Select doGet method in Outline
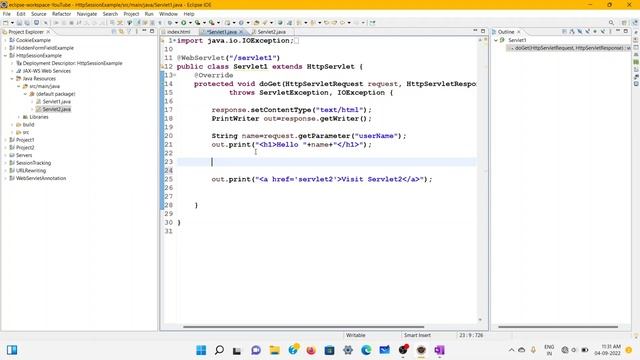 (569, 48)
